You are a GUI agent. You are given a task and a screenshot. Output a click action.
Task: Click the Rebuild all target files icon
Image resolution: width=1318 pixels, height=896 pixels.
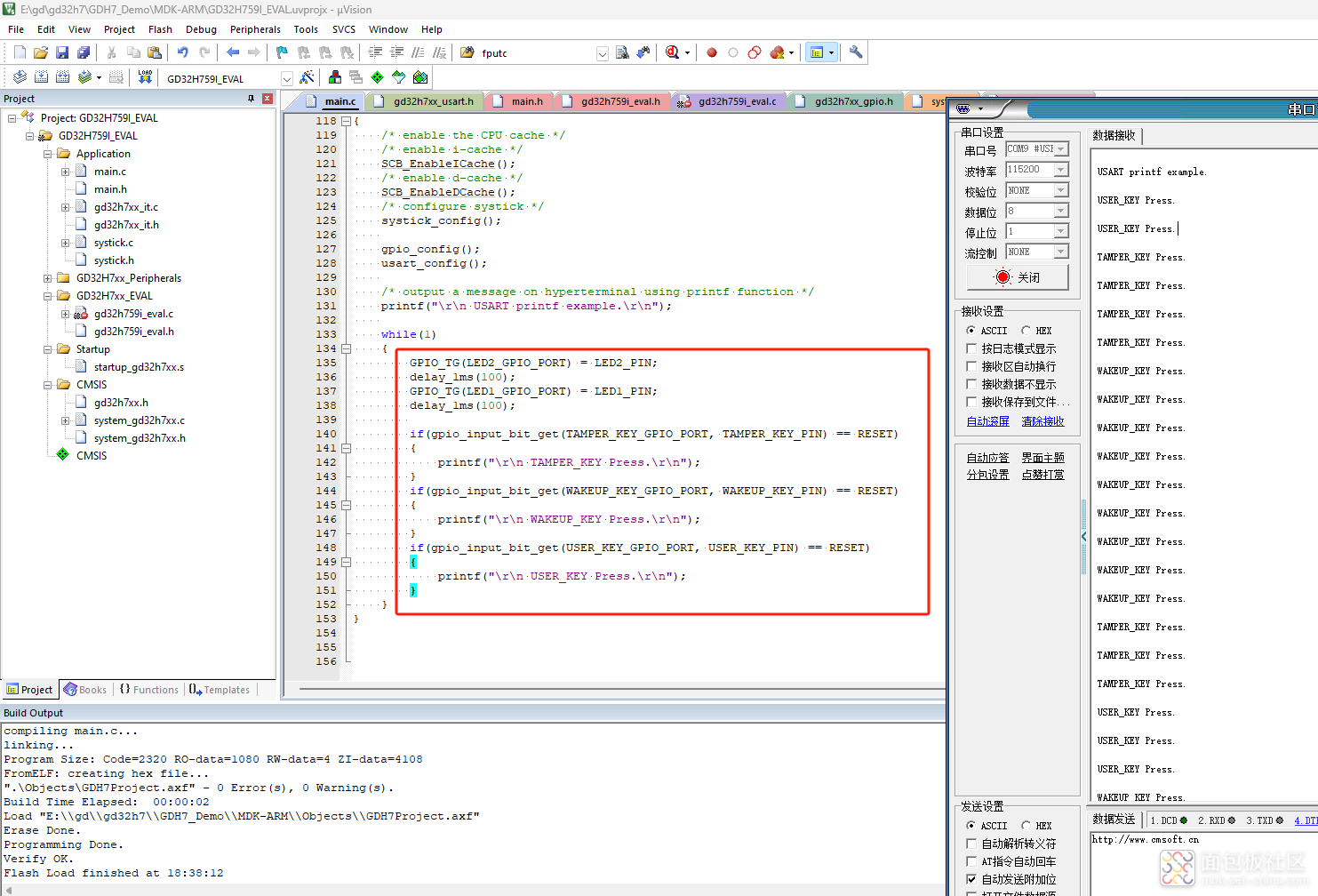tap(62, 77)
